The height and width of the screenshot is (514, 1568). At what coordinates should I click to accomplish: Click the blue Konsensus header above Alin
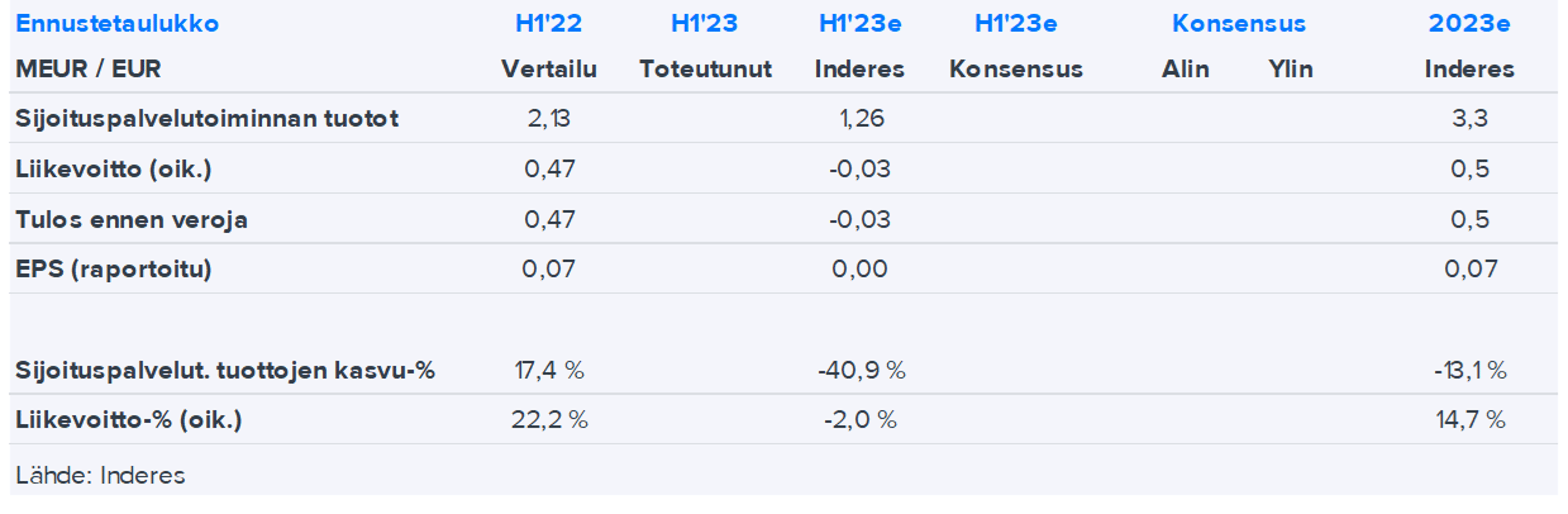1239,23
